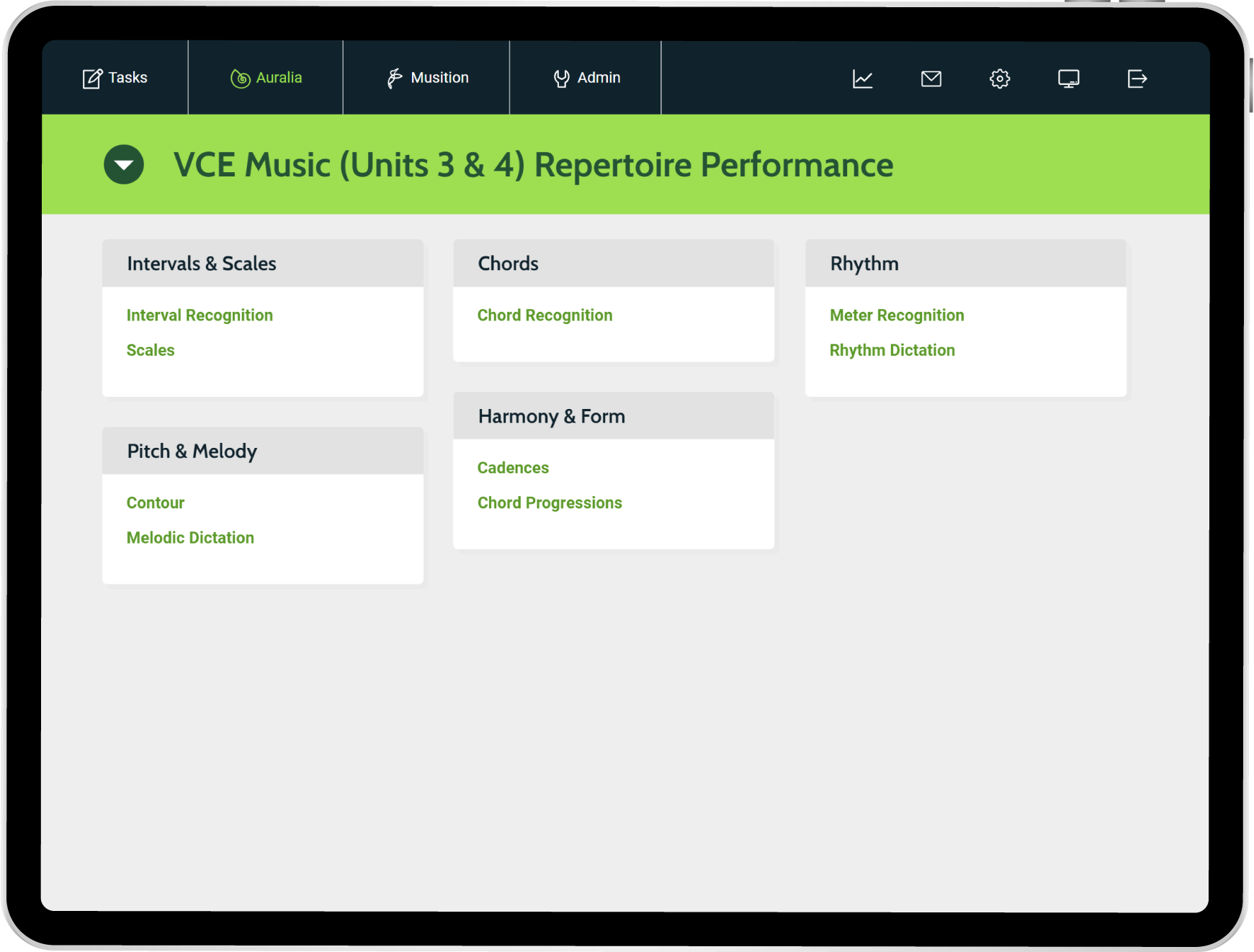Viewport: 1254px width, 952px height.
Task: Select the Cadences topic
Action: pyautogui.click(x=513, y=468)
